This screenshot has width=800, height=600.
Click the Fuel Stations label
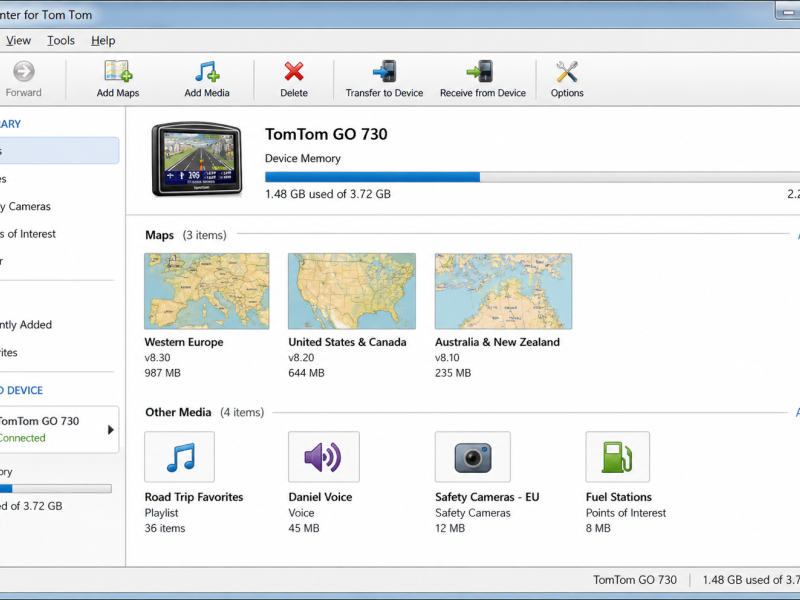coord(618,497)
